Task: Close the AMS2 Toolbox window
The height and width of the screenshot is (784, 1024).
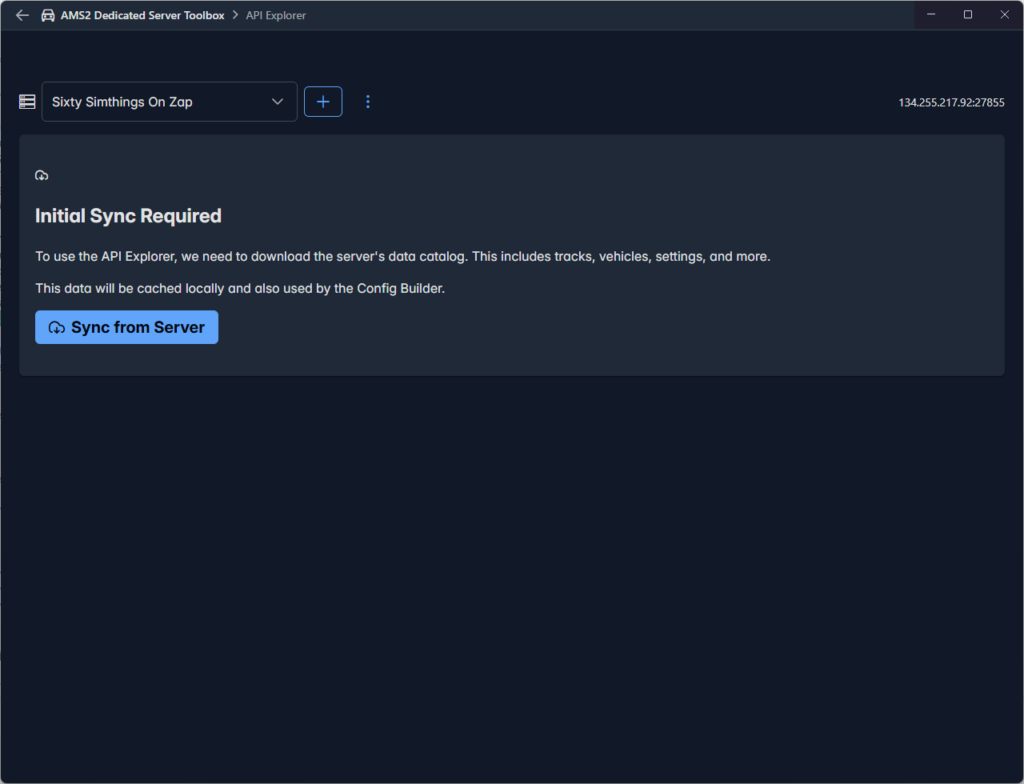Action: pyautogui.click(x=1004, y=15)
